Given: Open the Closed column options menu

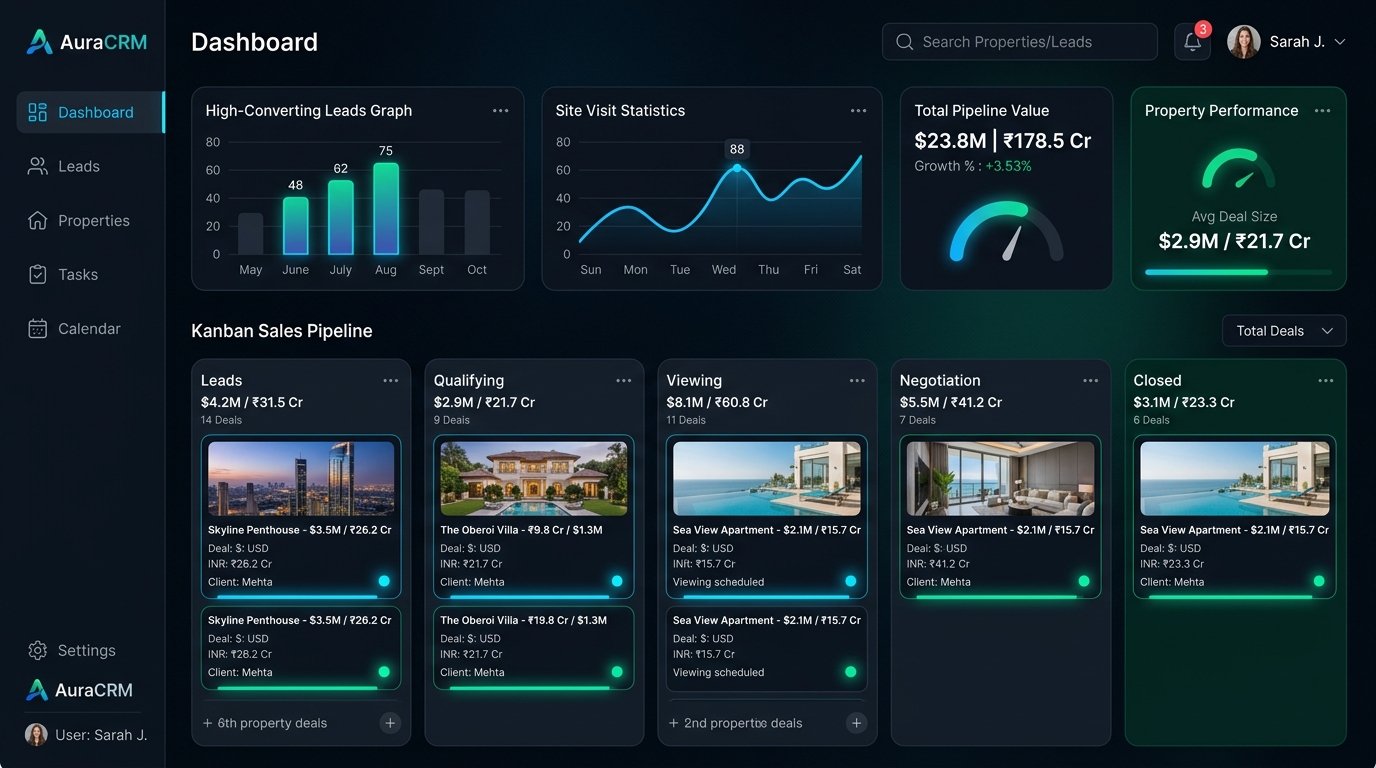Looking at the screenshot, I should click(x=1325, y=381).
